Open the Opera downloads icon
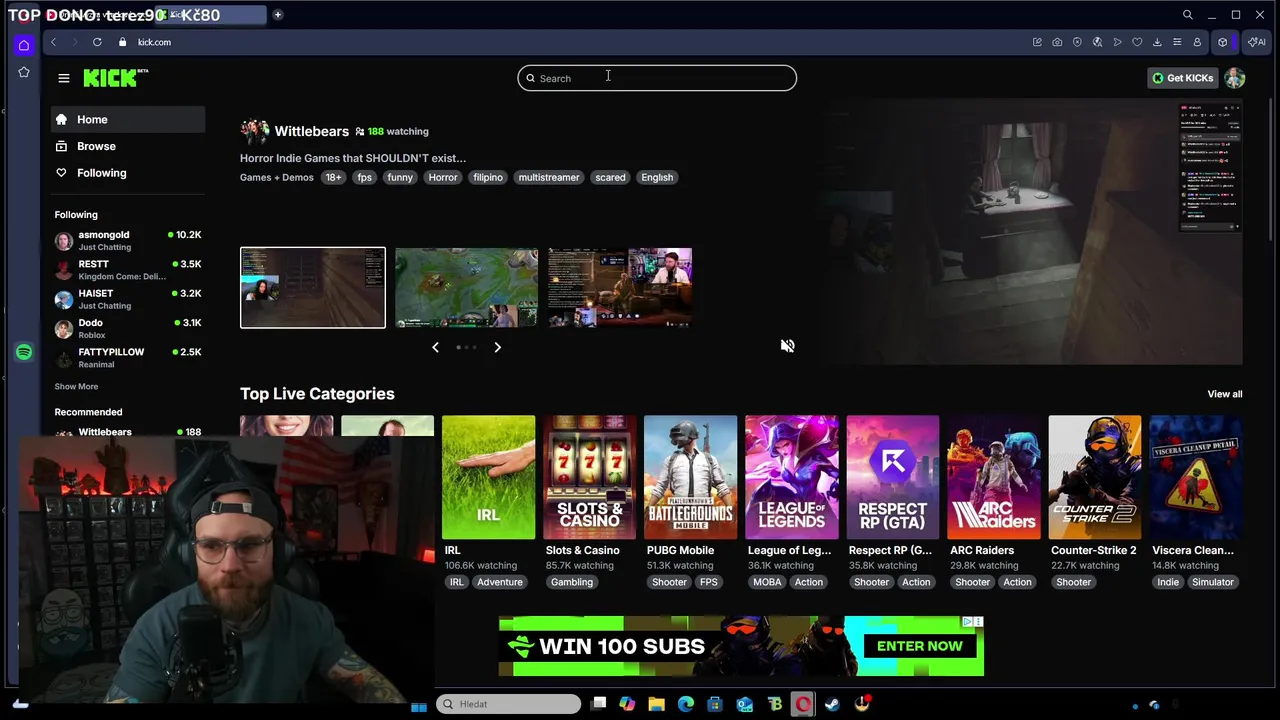Viewport: 1280px width, 720px height. (x=1157, y=42)
